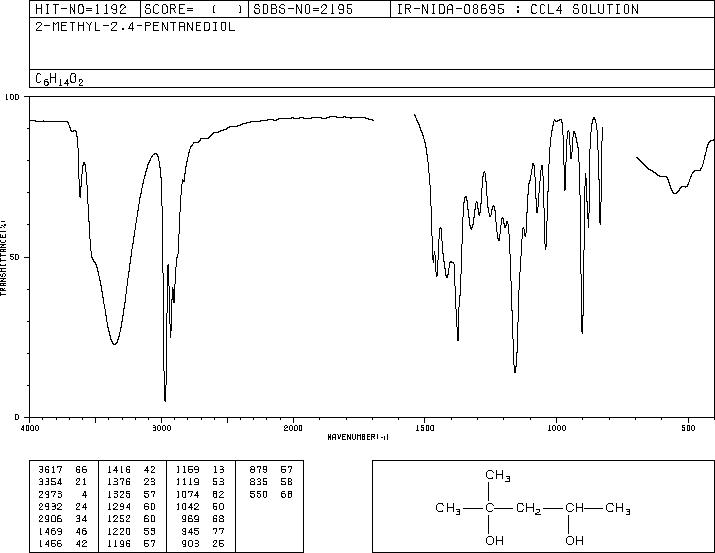Select peak table entry 1220

tap(119, 532)
